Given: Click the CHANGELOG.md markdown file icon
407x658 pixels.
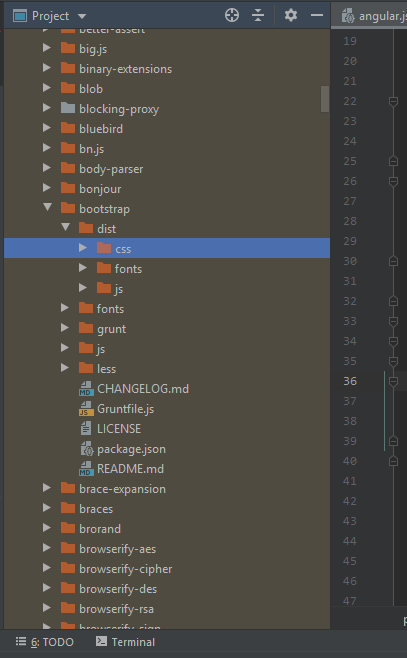Looking at the screenshot, I should (x=86, y=389).
